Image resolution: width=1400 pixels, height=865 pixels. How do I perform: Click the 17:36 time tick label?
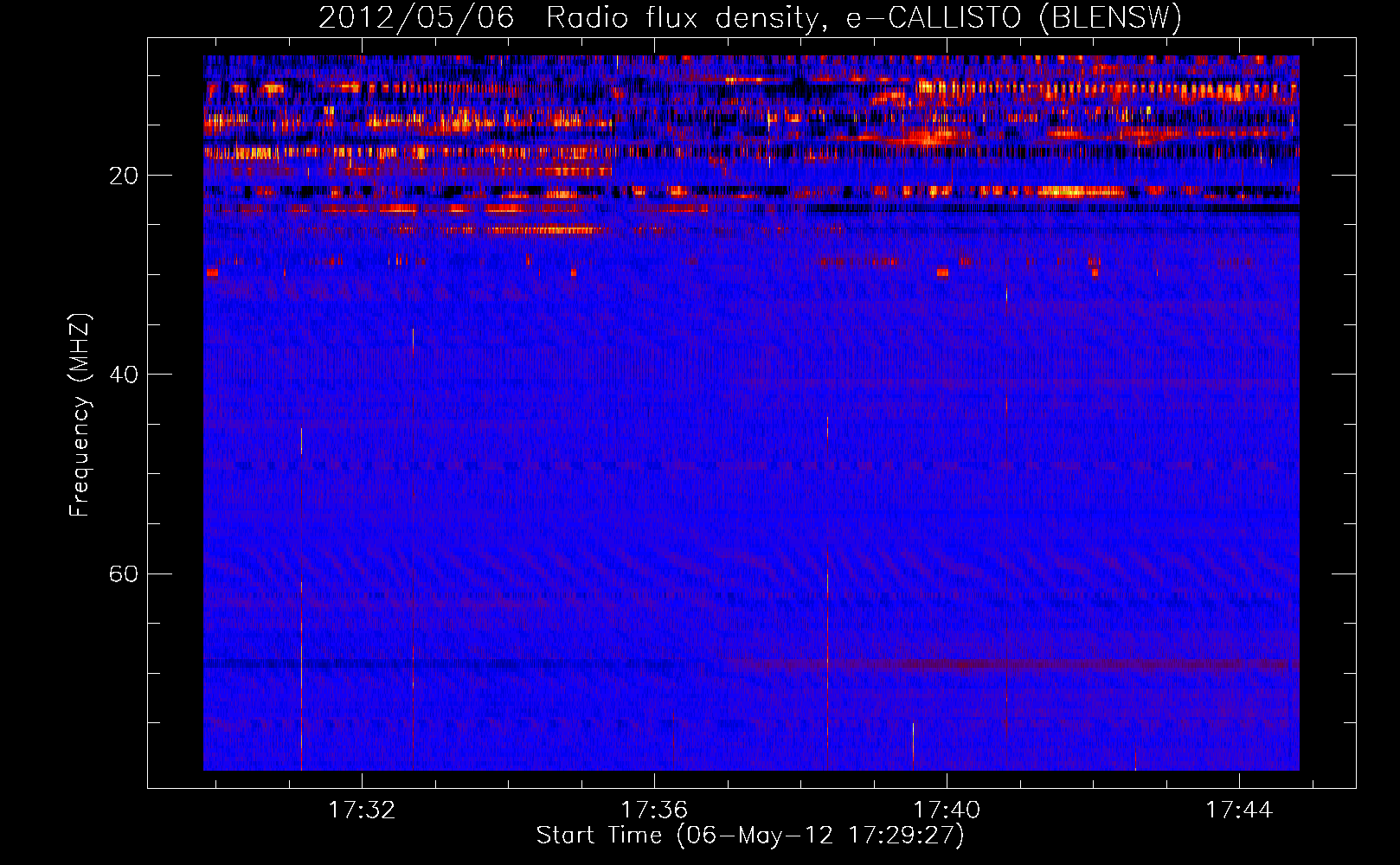pyautogui.click(x=654, y=810)
